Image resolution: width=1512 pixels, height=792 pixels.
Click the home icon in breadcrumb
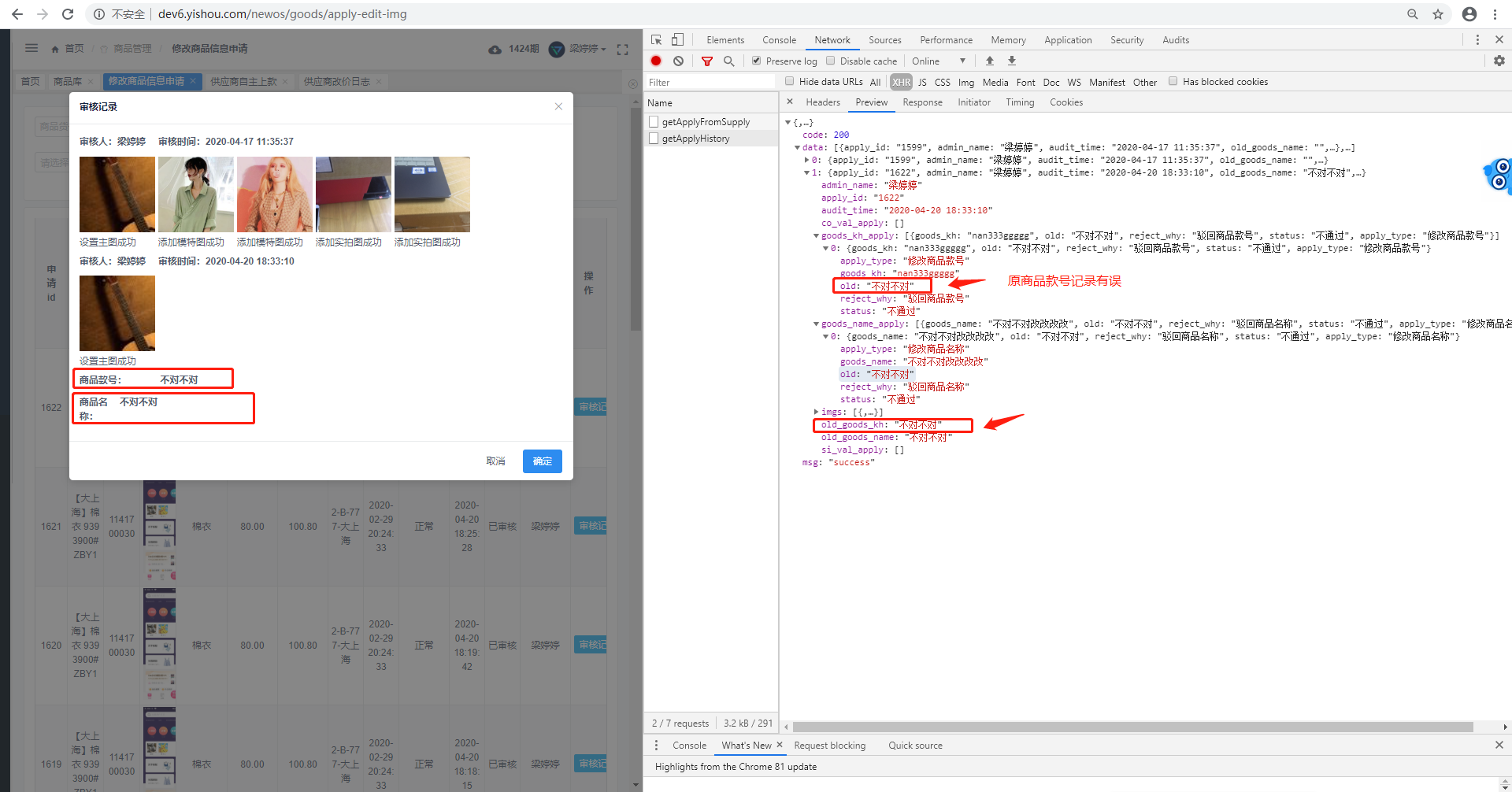55,49
